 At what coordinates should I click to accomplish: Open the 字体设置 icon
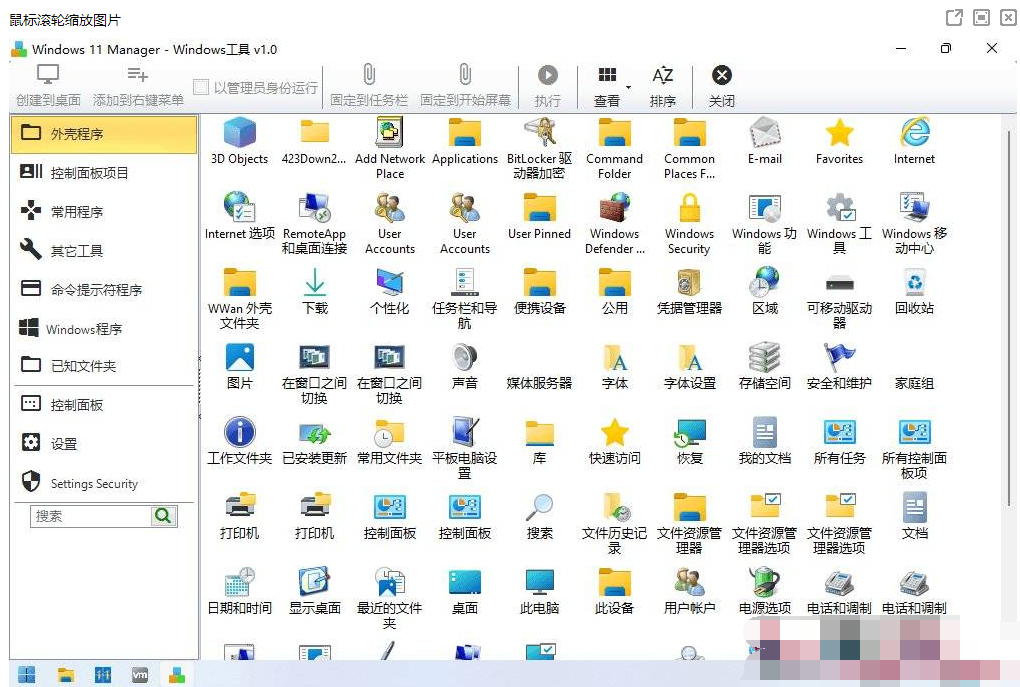pos(690,366)
